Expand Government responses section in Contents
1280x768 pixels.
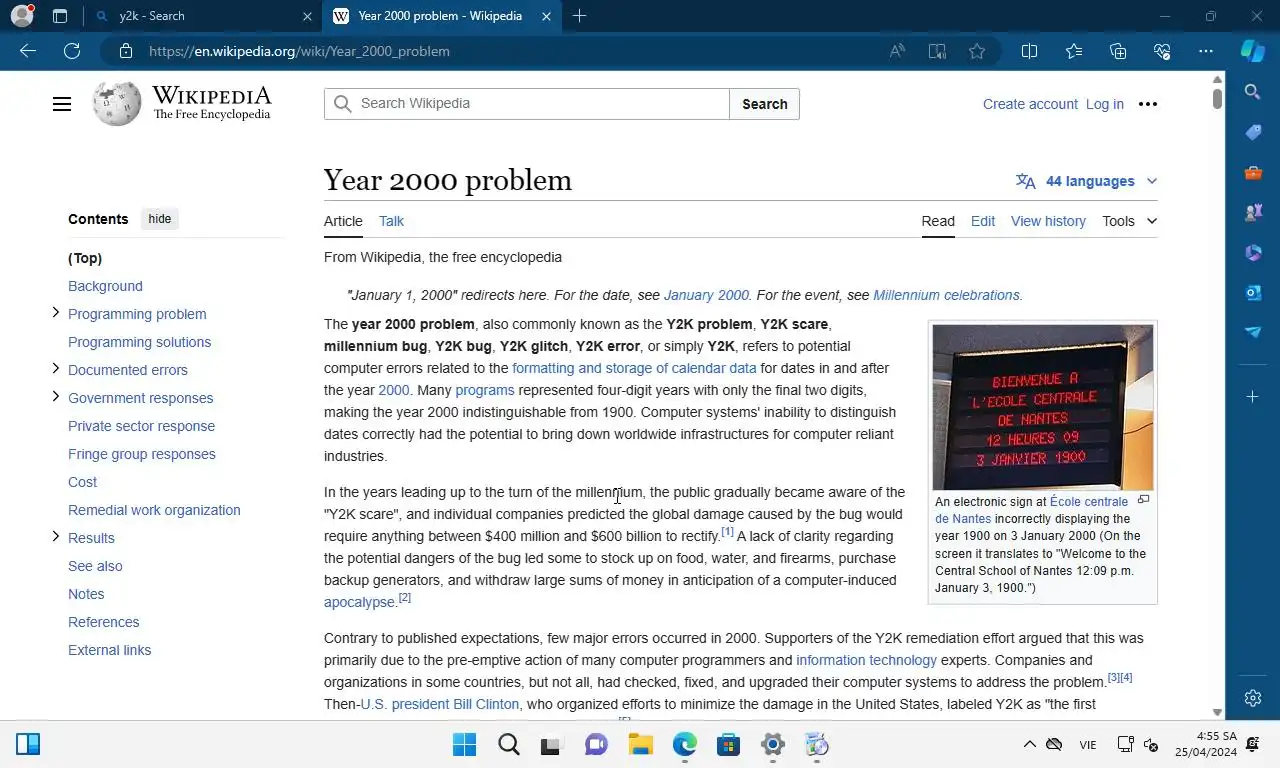pyautogui.click(x=56, y=397)
